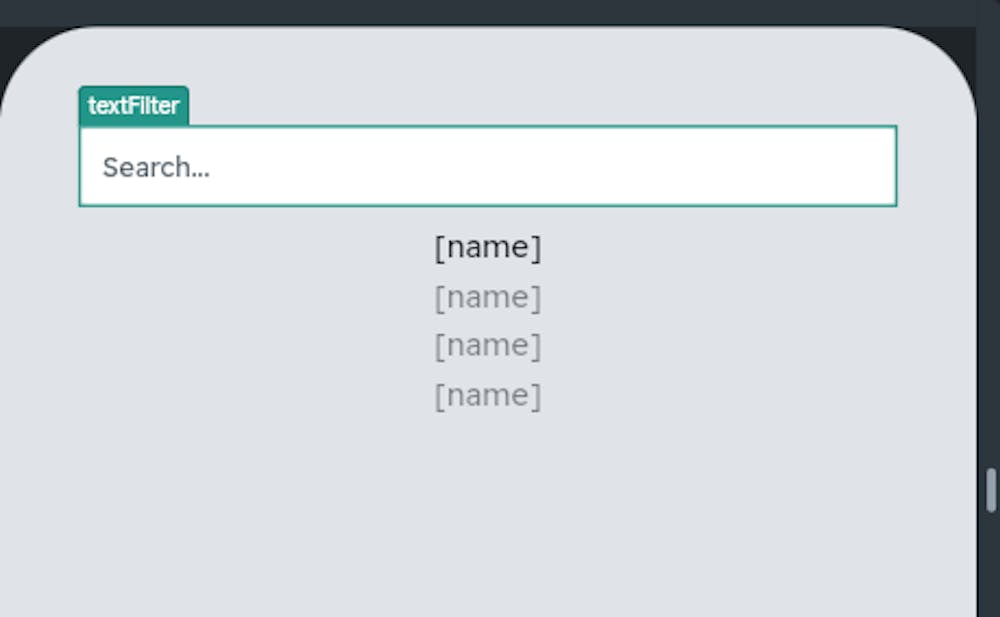Select the second [name] list item
The image size is (1000, 617).
pos(488,297)
